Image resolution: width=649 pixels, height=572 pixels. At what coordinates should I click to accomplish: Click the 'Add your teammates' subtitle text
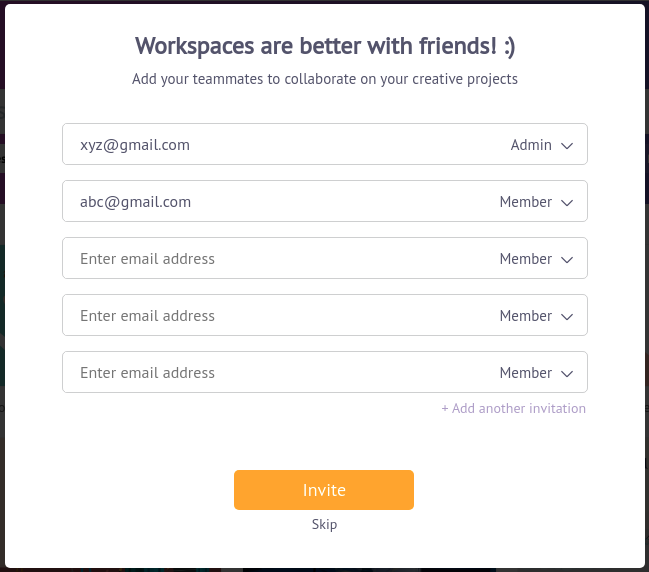click(x=325, y=79)
